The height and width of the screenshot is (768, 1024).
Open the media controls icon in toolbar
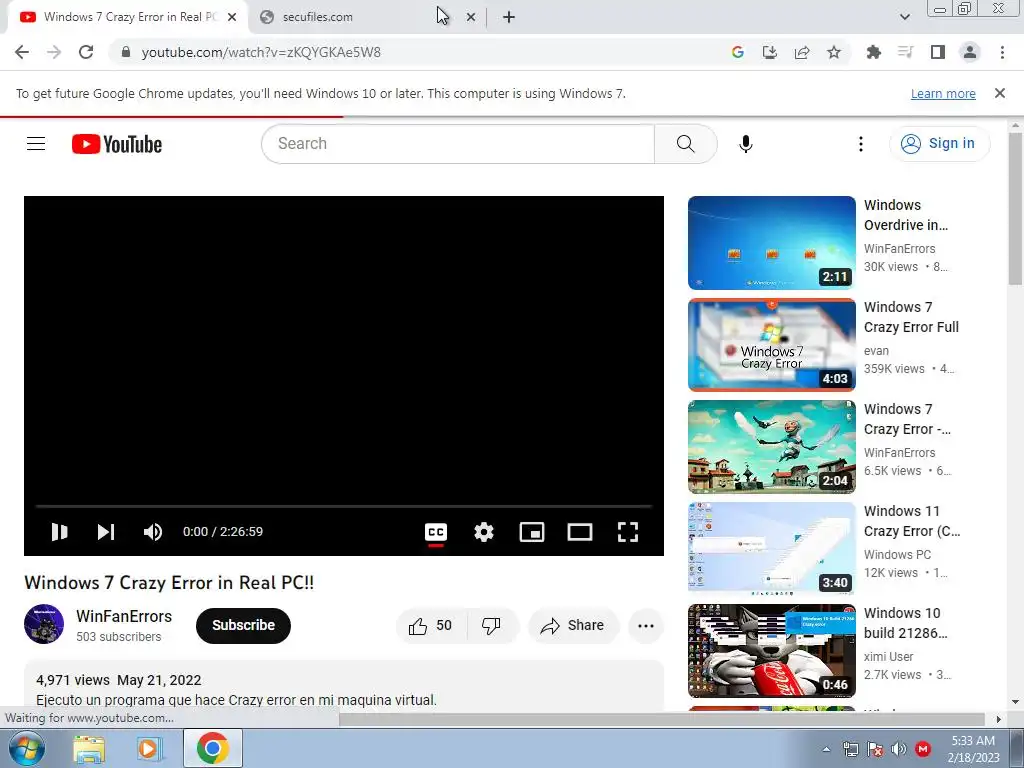pos(906,52)
